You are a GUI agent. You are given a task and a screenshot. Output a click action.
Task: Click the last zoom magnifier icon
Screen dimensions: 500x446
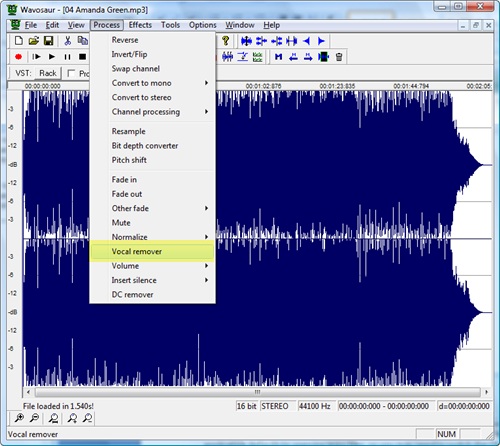[87, 418]
